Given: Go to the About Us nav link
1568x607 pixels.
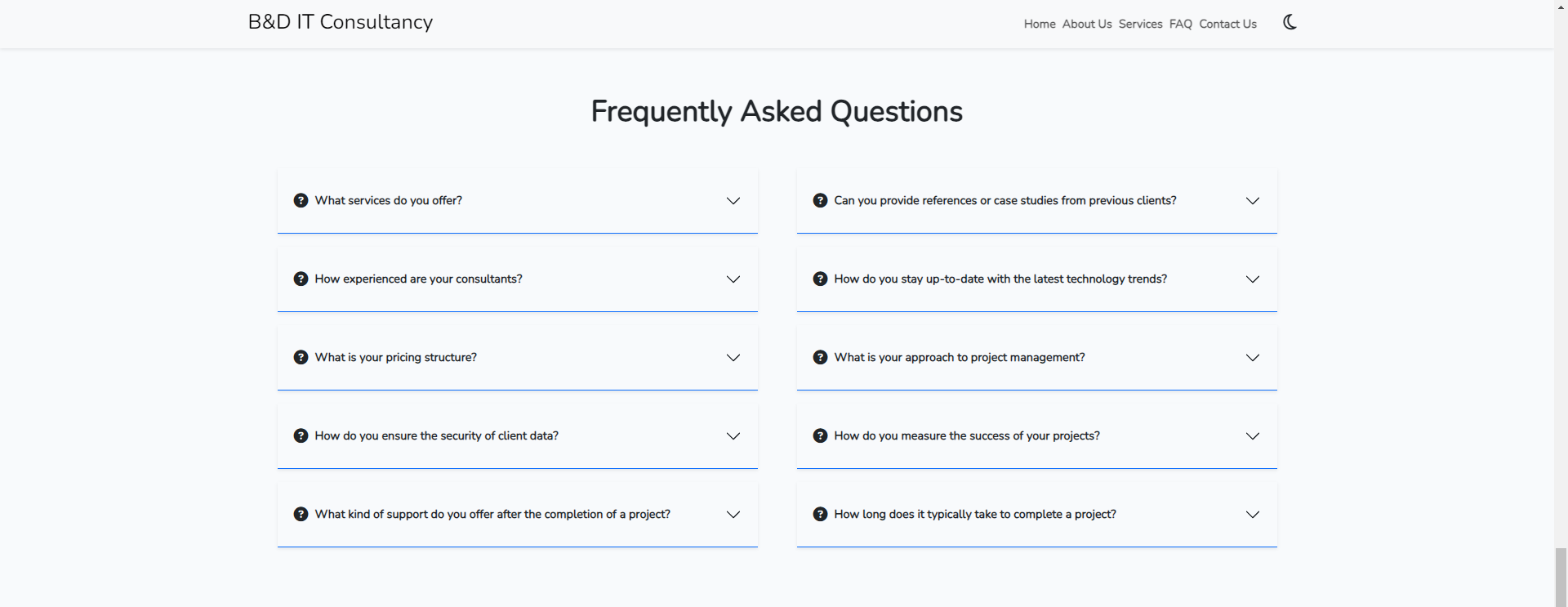Looking at the screenshot, I should pos(1087,24).
